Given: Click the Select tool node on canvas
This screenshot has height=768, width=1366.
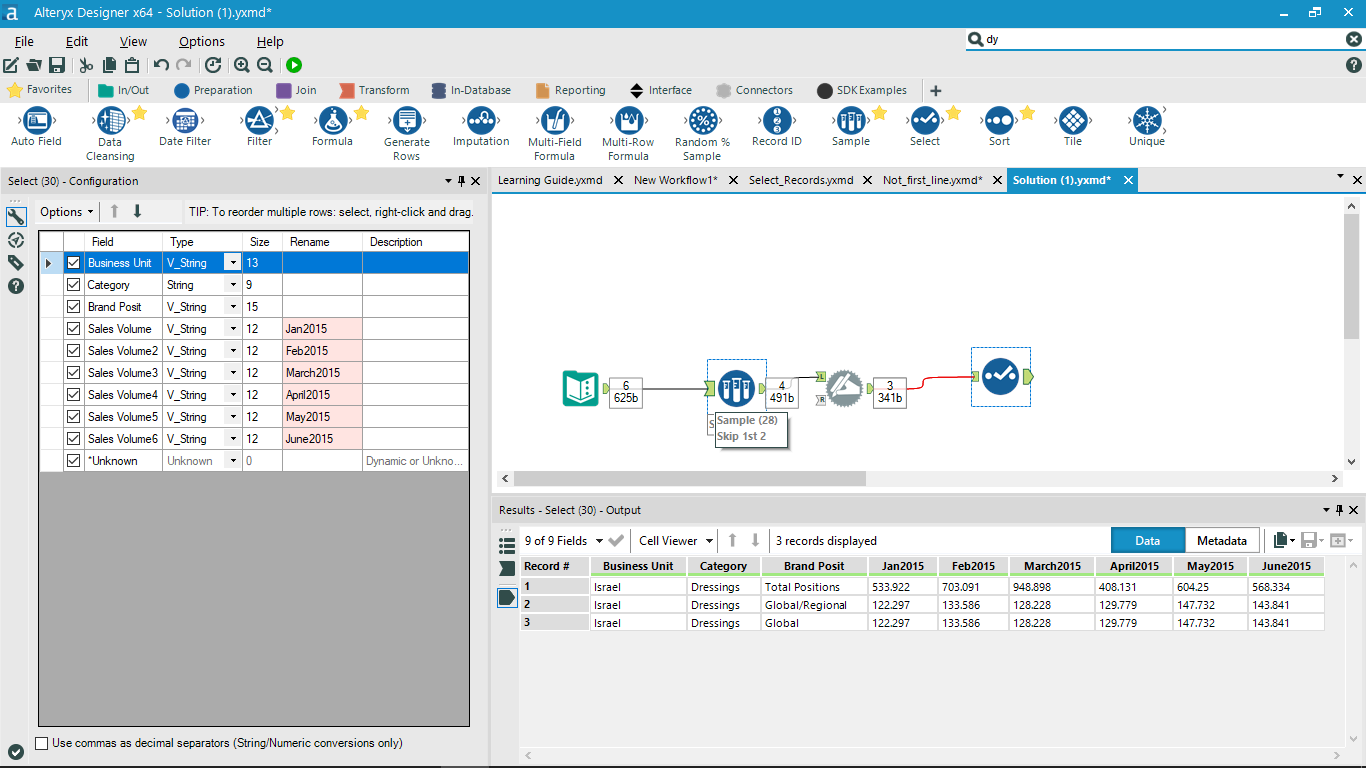Looking at the screenshot, I should click(1000, 377).
